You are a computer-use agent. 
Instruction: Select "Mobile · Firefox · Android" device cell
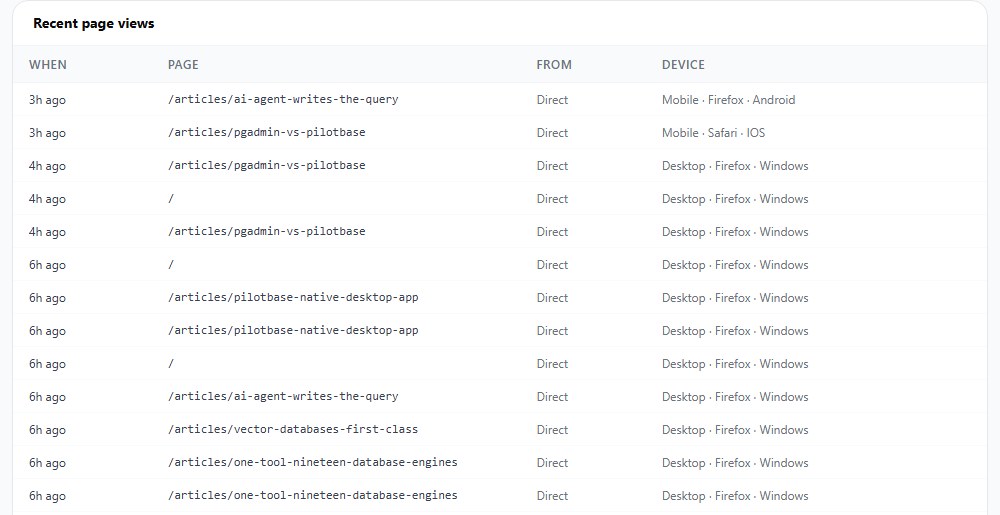tap(728, 100)
